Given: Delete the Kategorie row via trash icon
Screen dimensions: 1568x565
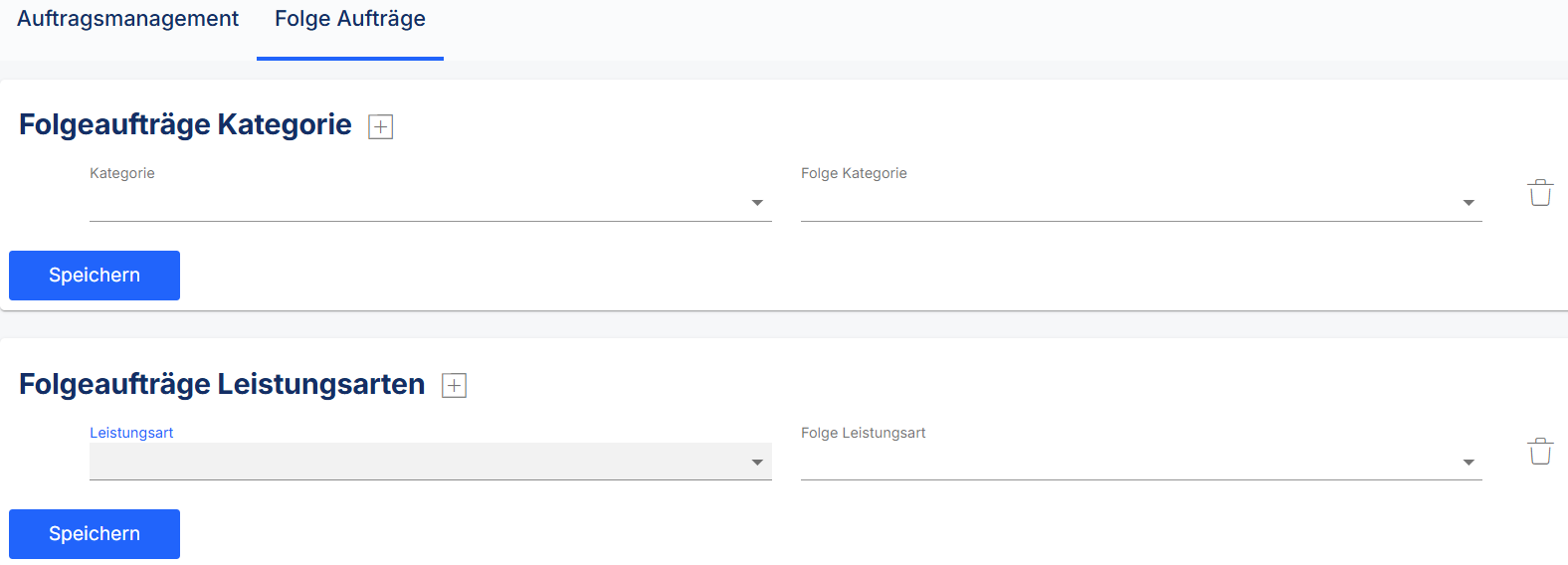Looking at the screenshot, I should (x=1540, y=193).
